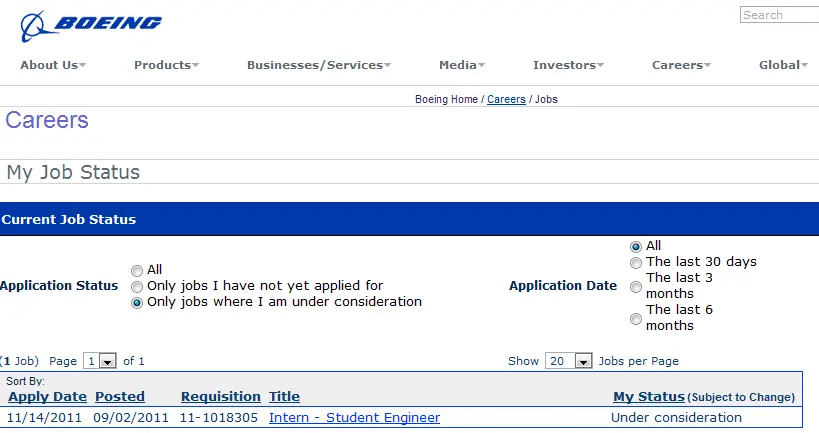Sort by Requisition
The width and height of the screenshot is (819, 433).
[221, 397]
